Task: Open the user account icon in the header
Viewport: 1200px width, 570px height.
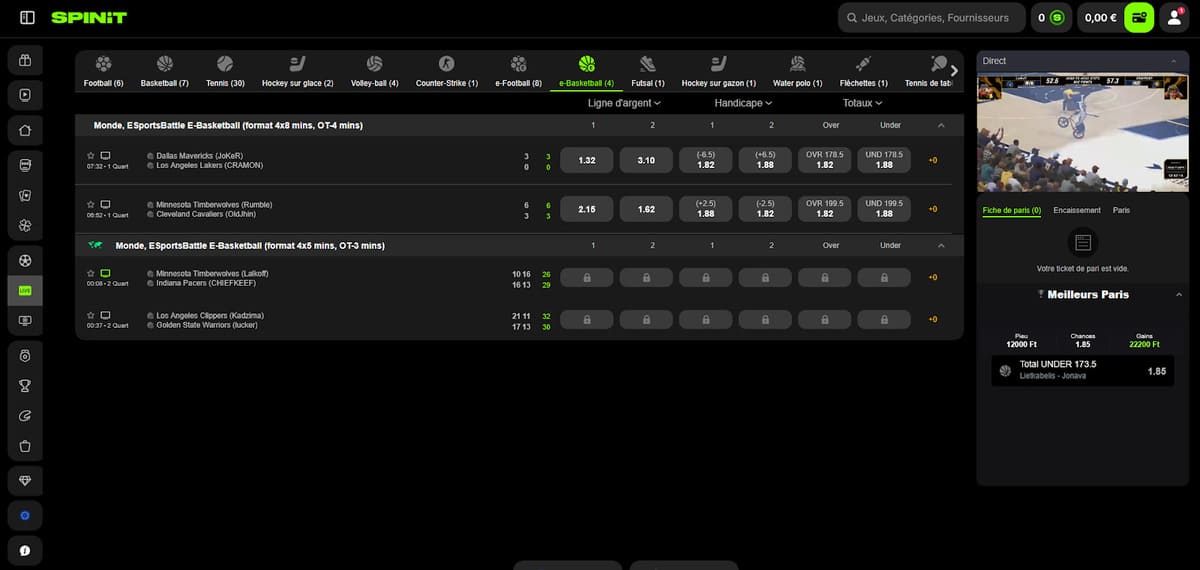Action: point(1174,17)
